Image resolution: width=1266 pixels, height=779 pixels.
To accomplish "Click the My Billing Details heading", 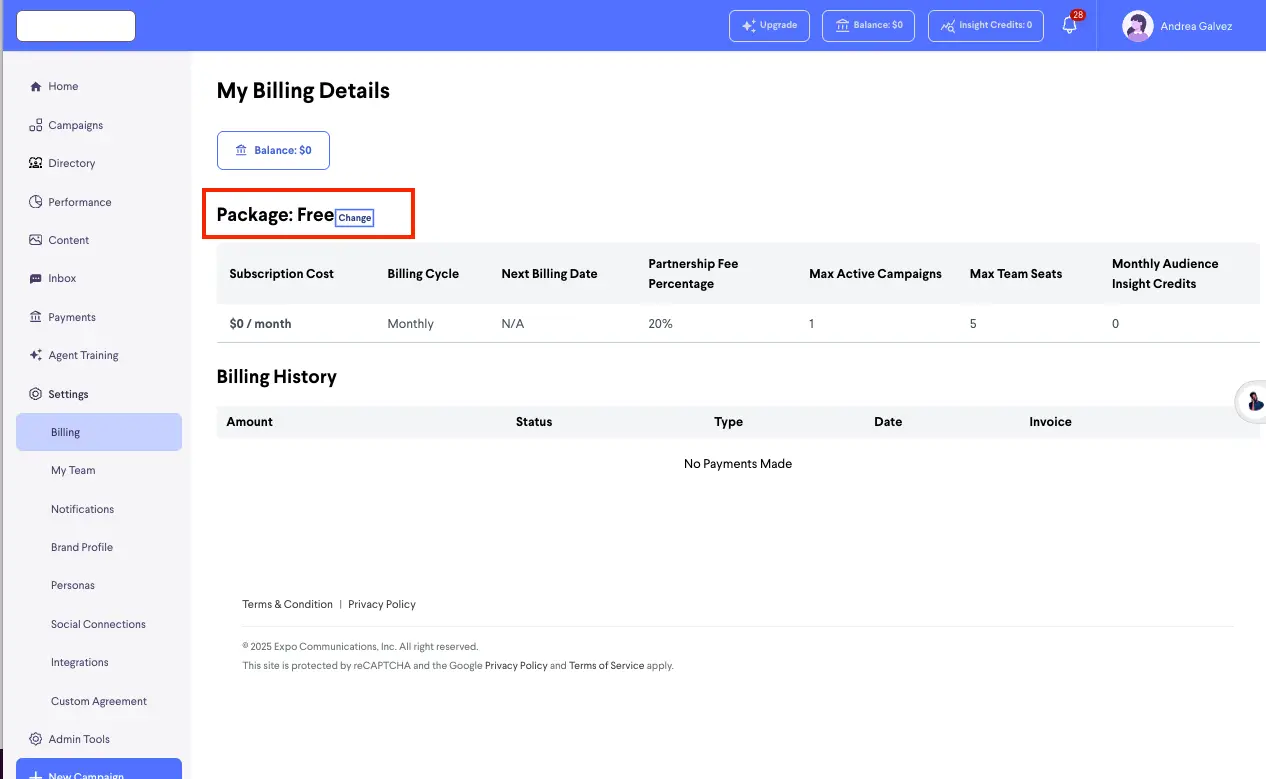I will pyautogui.click(x=303, y=91).
